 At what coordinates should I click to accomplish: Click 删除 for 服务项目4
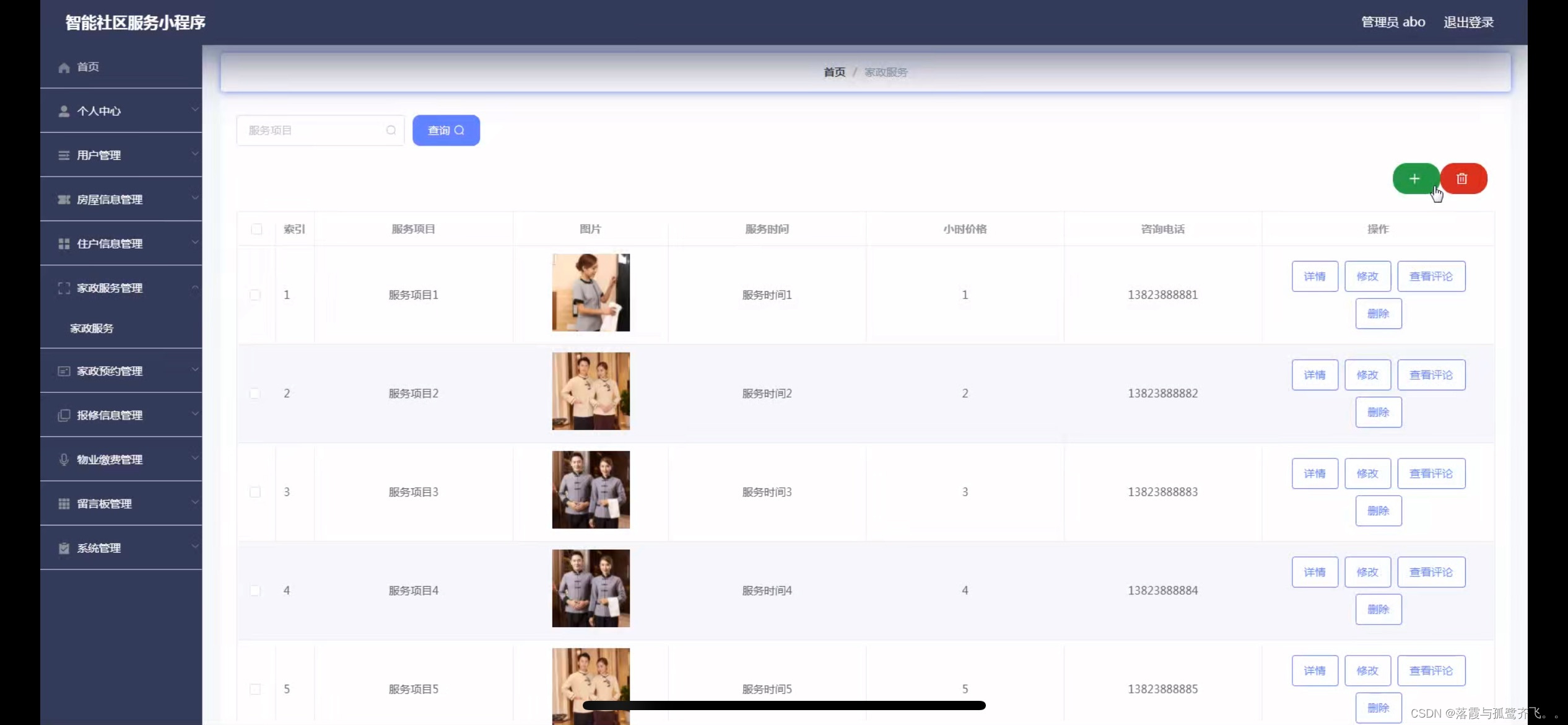click(1379, 609)
